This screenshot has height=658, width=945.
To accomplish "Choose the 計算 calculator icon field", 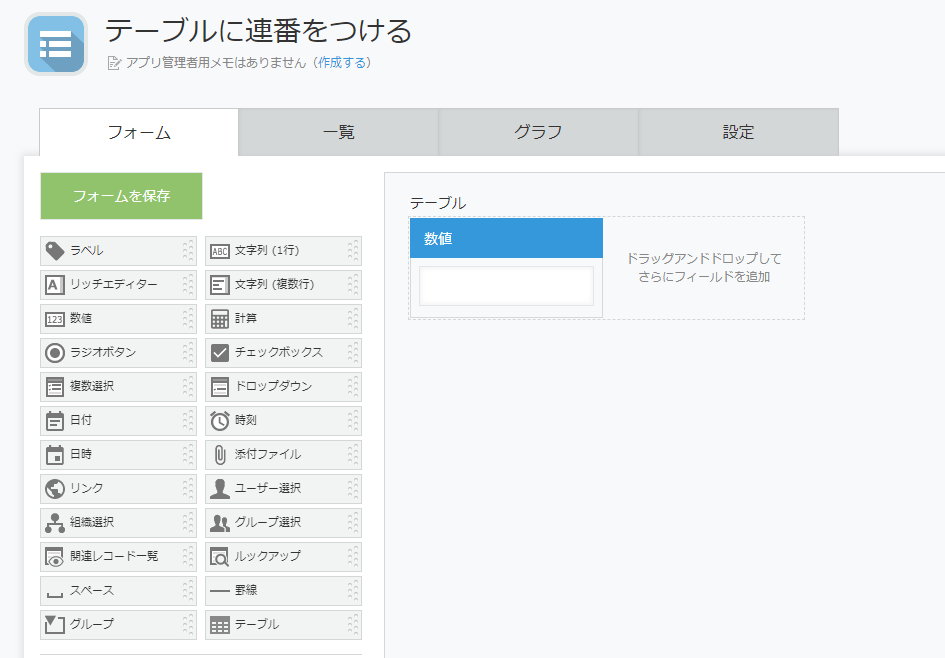I will tap(220, 319).
